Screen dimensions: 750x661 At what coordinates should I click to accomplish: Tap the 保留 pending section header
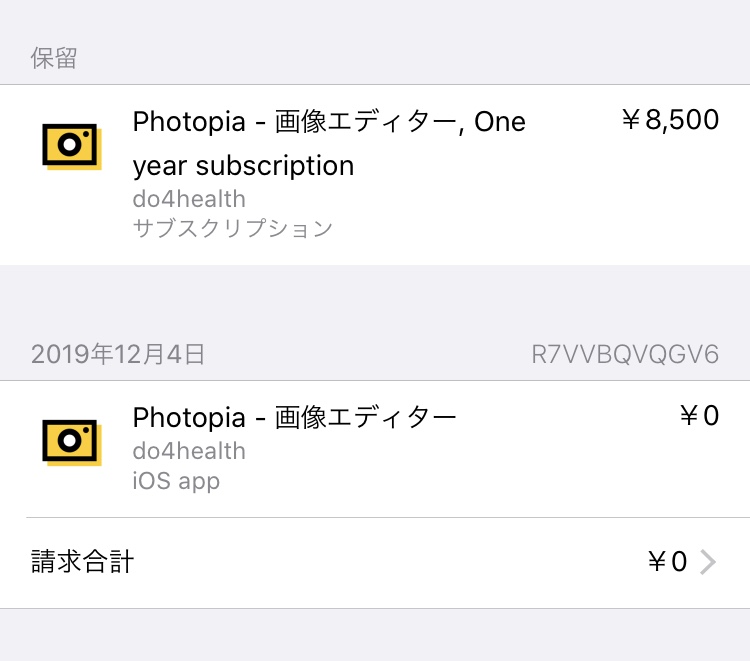point(54,58)
